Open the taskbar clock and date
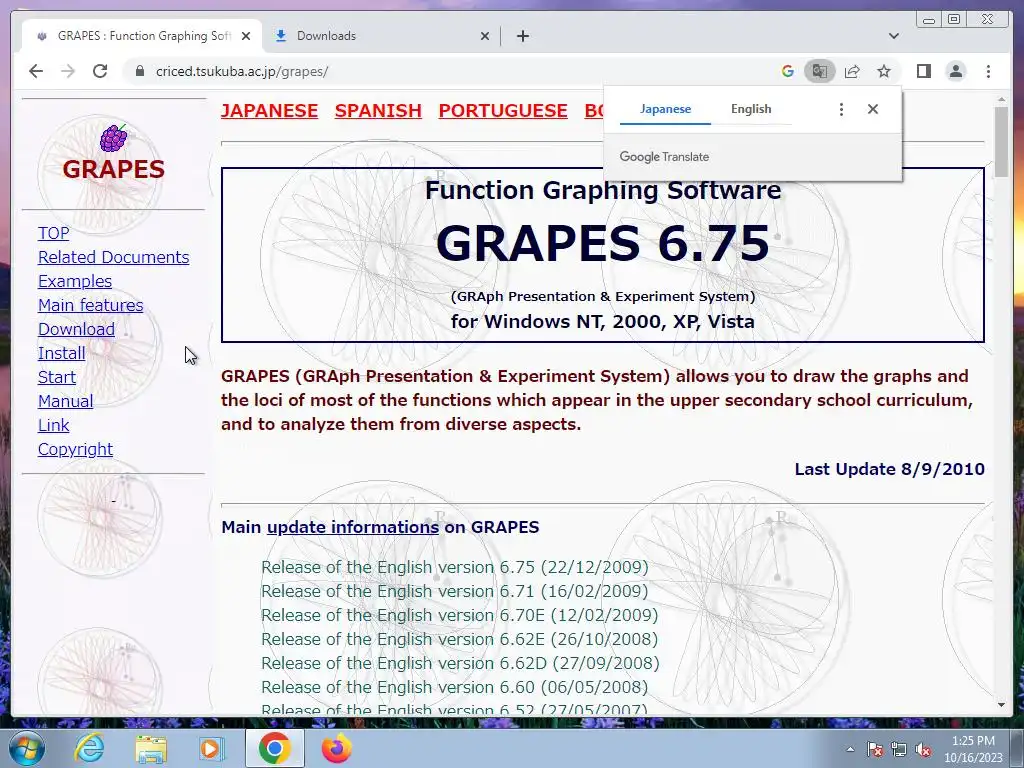This screenshot has width=1024, height=768. point(973,749)
